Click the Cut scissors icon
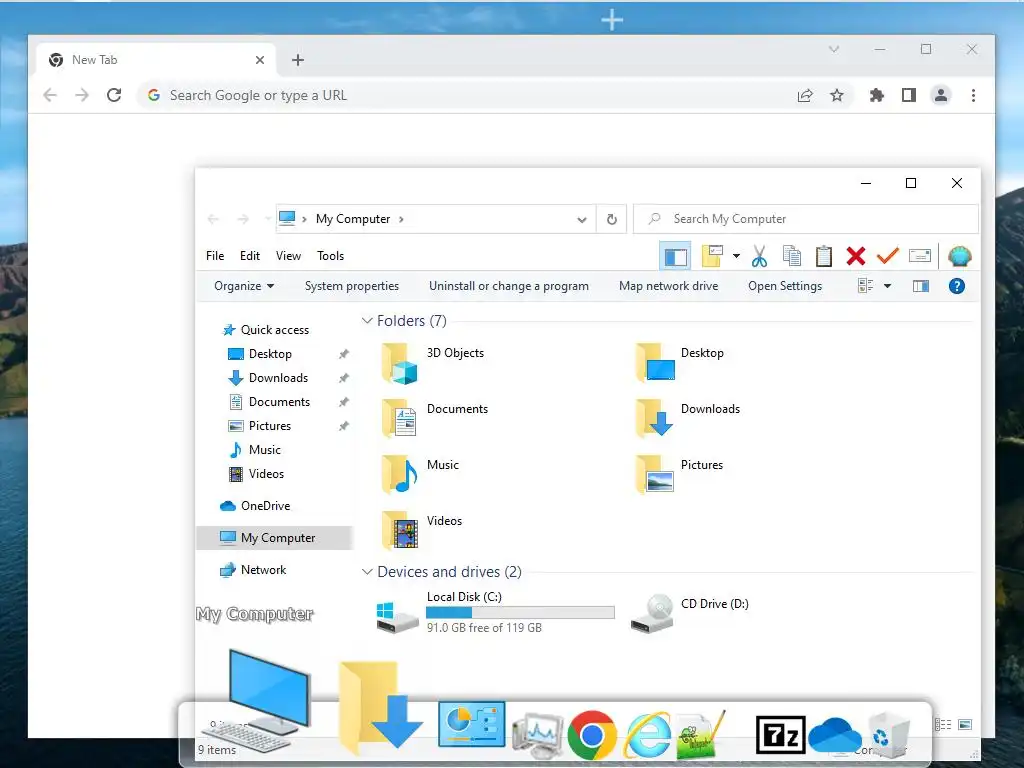Screen dimensions: 1024x768 point(759,256)
